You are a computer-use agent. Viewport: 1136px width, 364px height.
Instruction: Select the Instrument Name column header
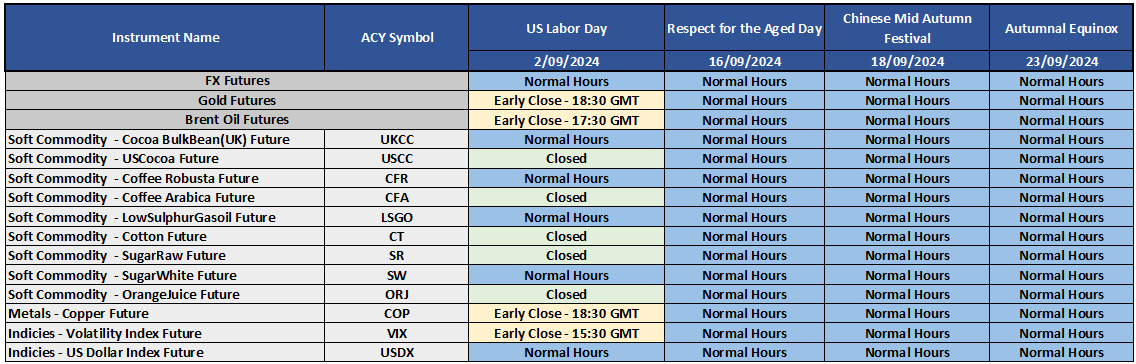[165, 38]
